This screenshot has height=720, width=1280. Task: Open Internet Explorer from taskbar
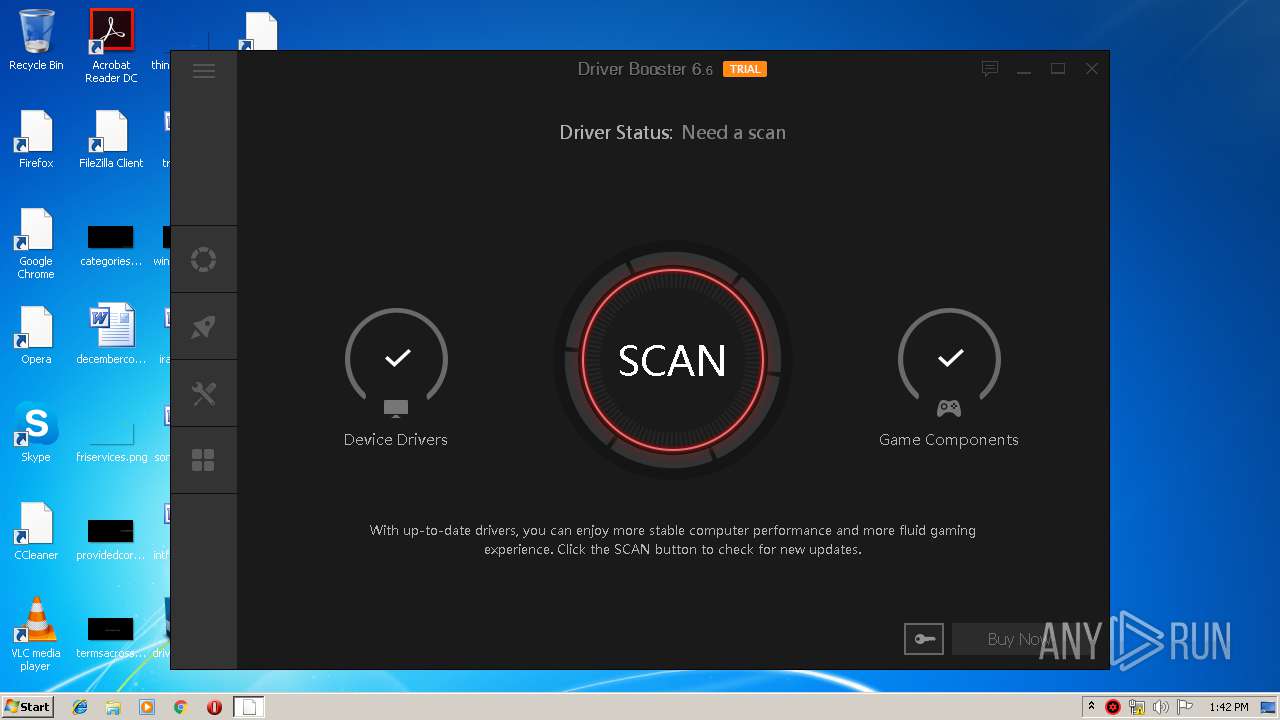click(80, 707)
